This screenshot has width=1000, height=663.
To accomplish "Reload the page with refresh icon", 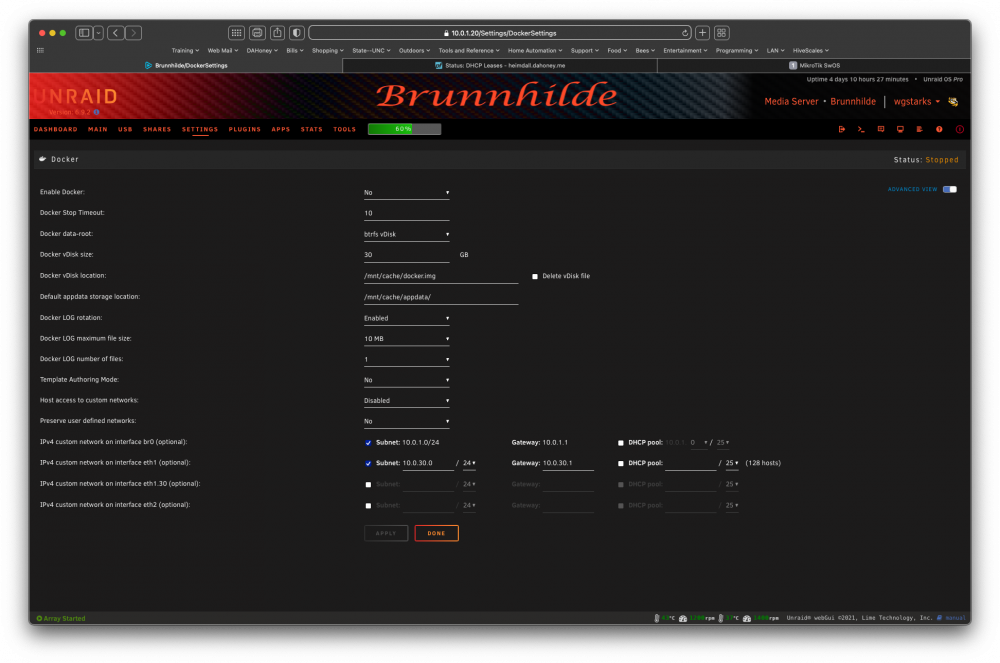I will coord(685,33).
